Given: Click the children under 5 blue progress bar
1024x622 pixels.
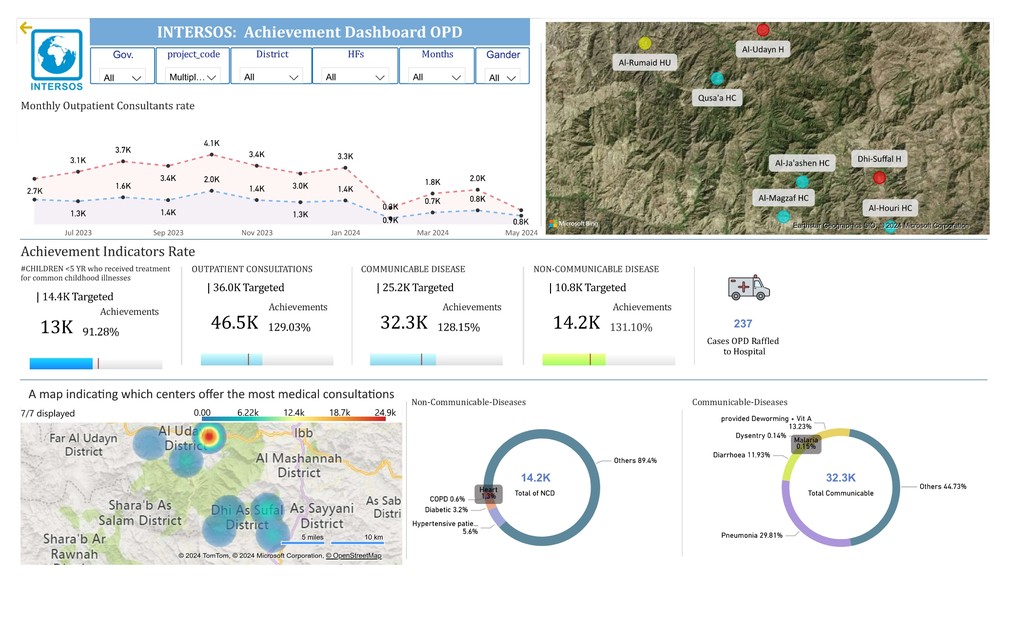Looking at the screenshot, I should coord(95,363).
